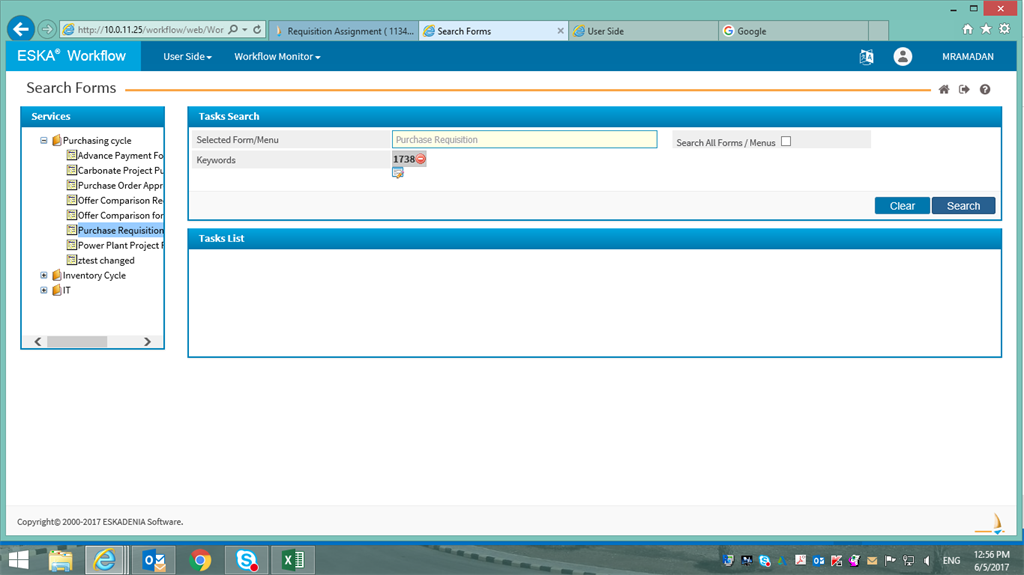Viewport: 1024px width, 575px height.
Task: Click the ENG language indicator in tray
Action: (952, 561)
